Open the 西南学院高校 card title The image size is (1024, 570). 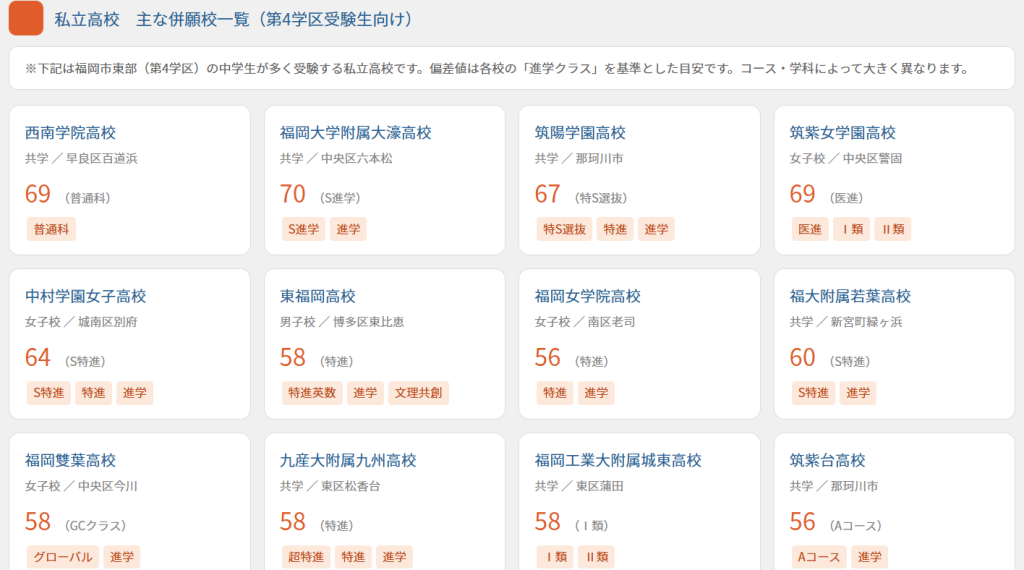[71, 133]
